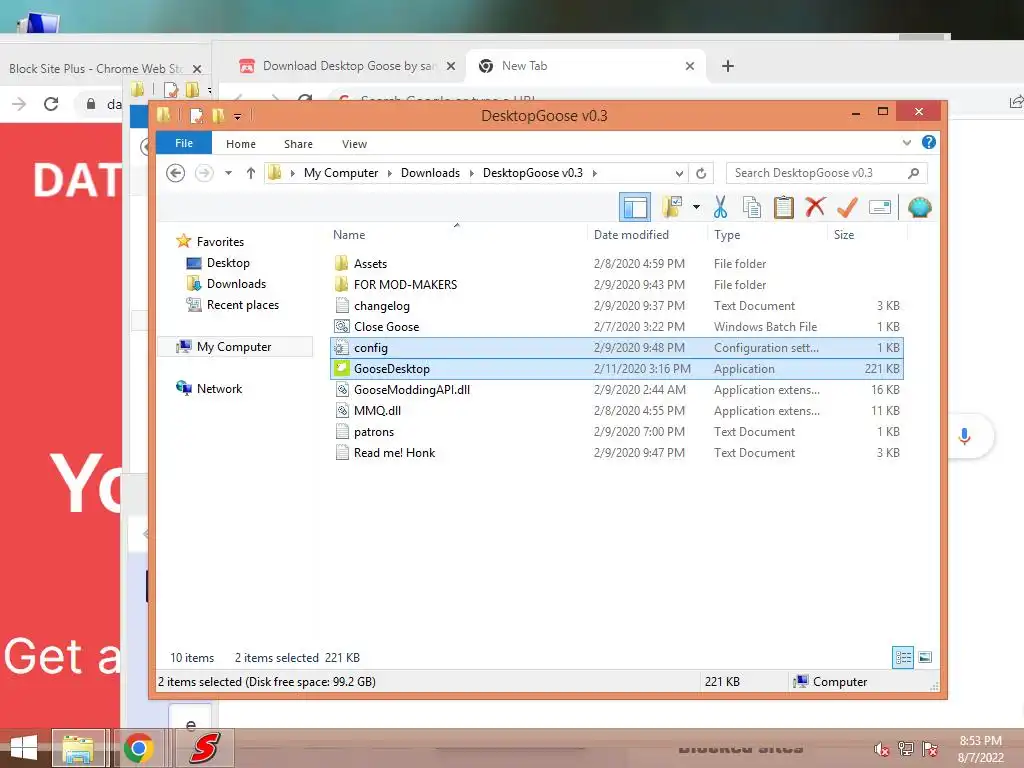Screen dimensions: 1024x768
Task: Expand the arrow after DesktopGoose v0.3 breadcrumb
Action: coord(594,173)
